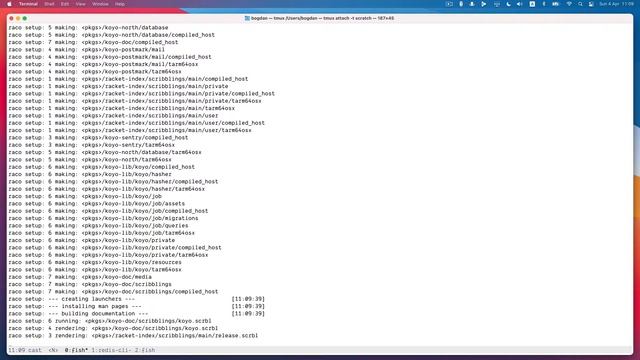Screen dimensions: 640x360
Task: Open the battery status icon
Action: pyautogui.click(x=556, y=4)
